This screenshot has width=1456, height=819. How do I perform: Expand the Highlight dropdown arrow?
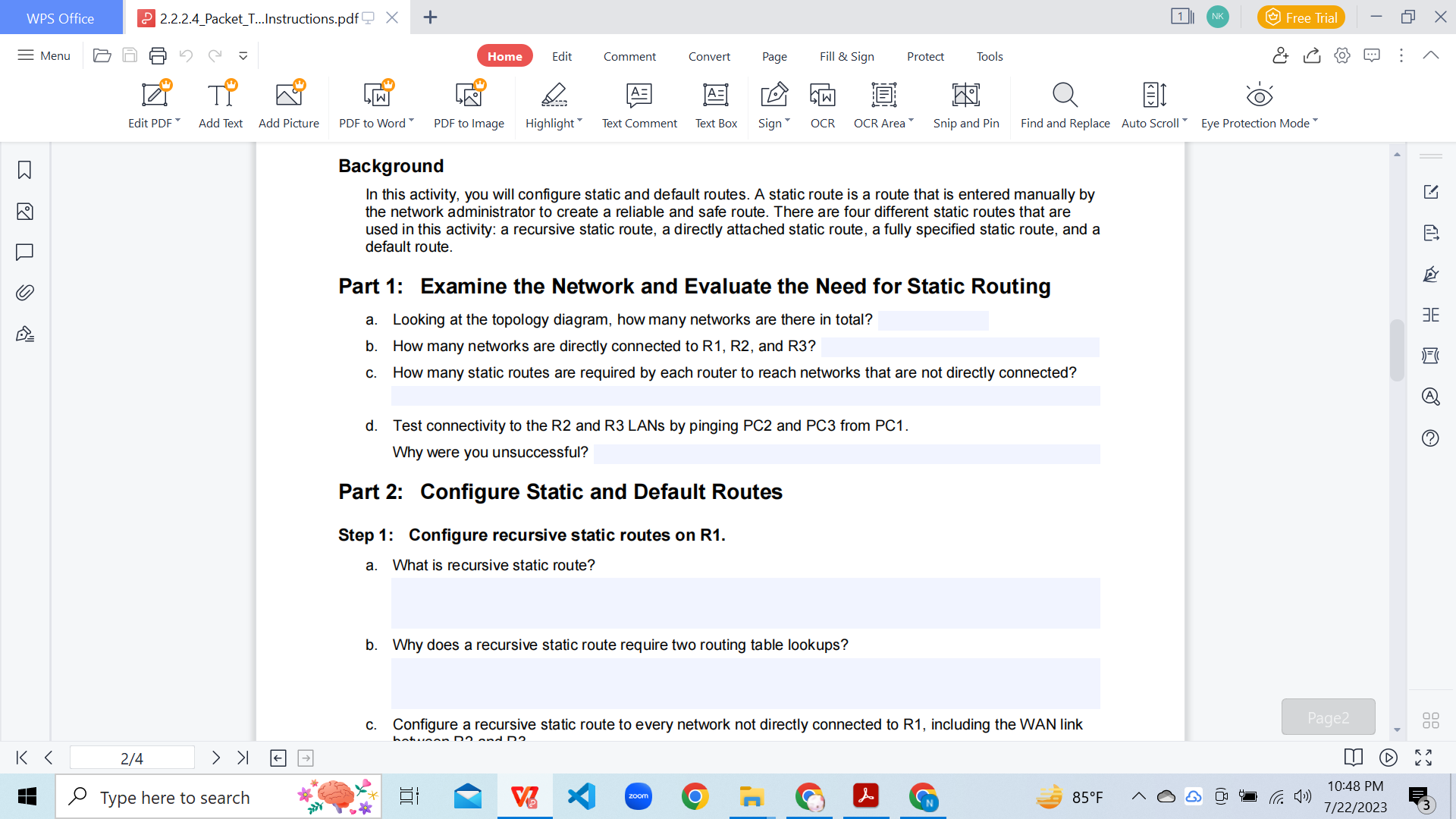pyautogui.click(x=580, y=121)
